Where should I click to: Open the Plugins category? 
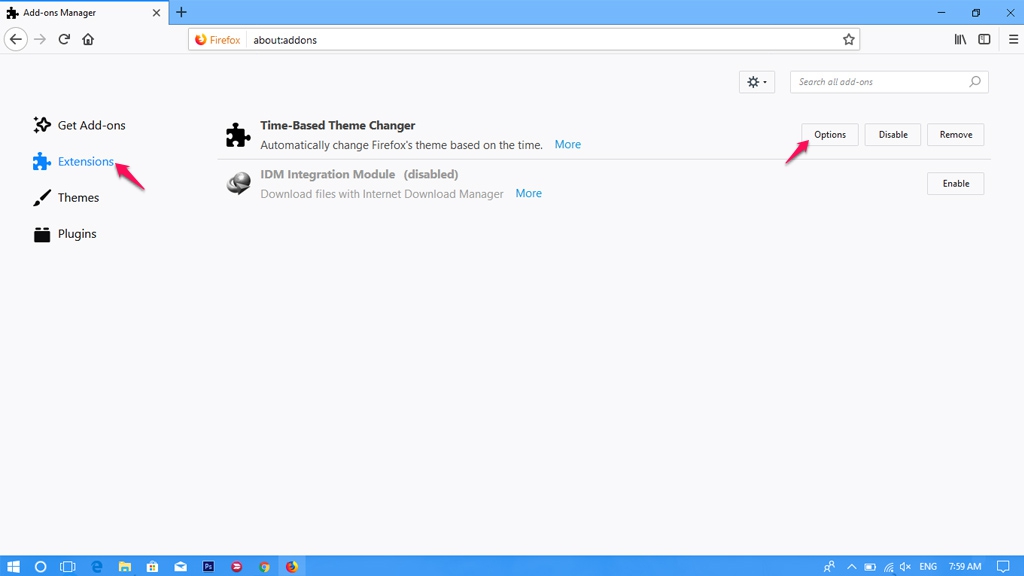click(x=65, y=234)
